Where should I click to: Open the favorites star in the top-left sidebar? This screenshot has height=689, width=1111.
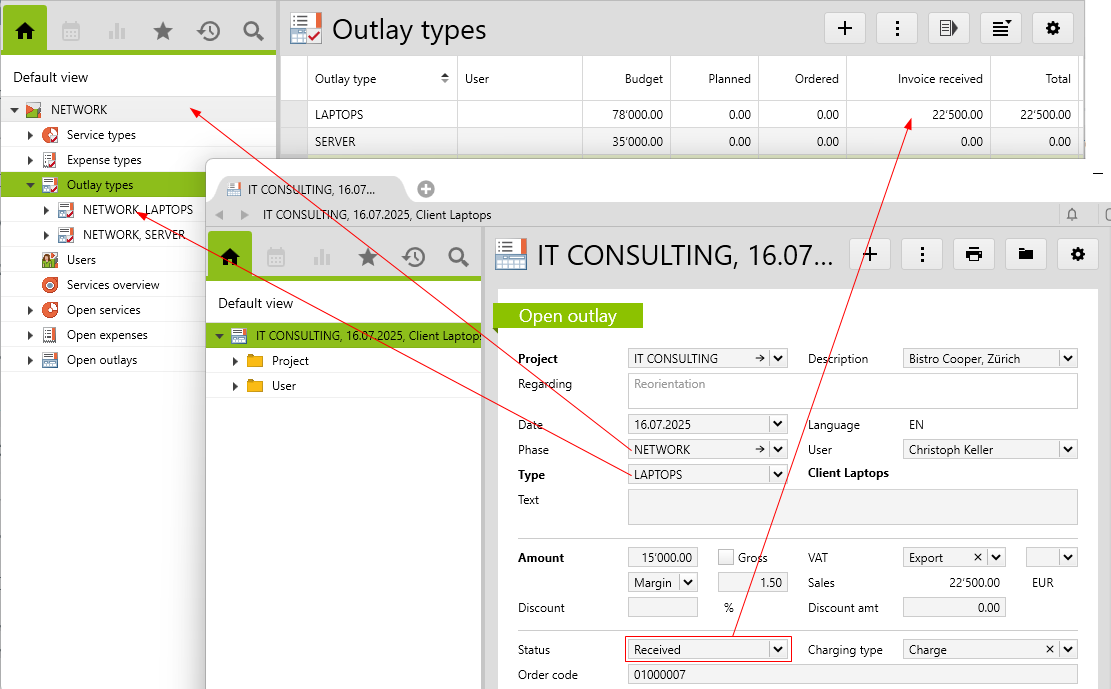click(x=163, y=31)
